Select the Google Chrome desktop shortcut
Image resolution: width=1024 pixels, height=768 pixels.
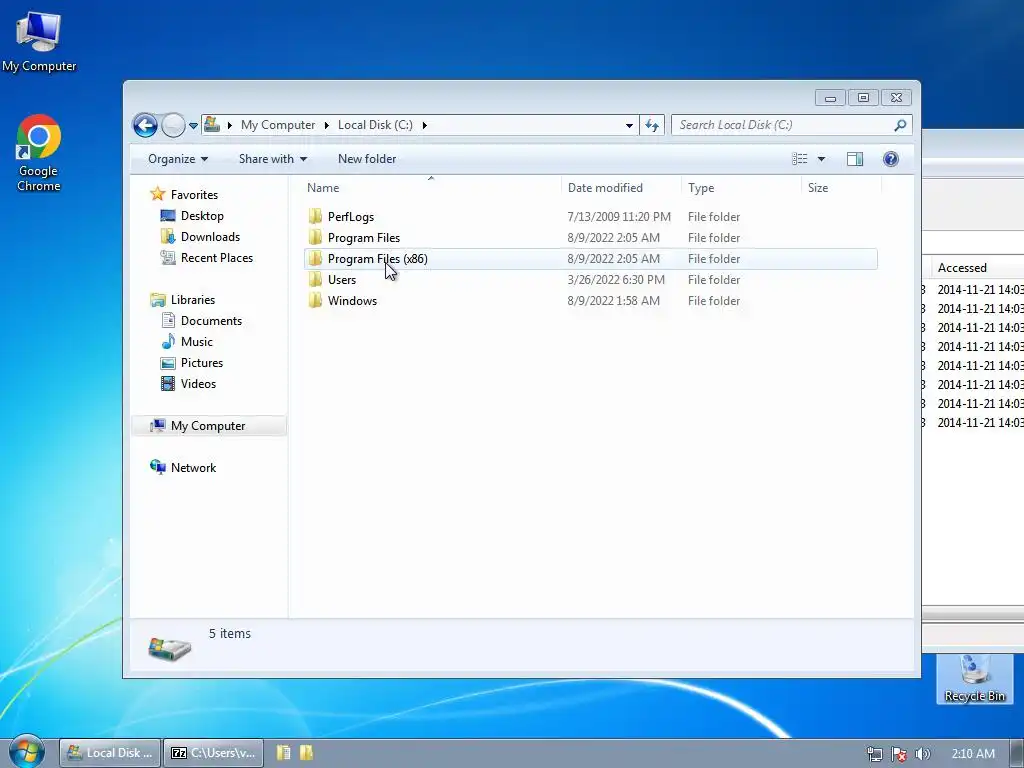[39, 153]
